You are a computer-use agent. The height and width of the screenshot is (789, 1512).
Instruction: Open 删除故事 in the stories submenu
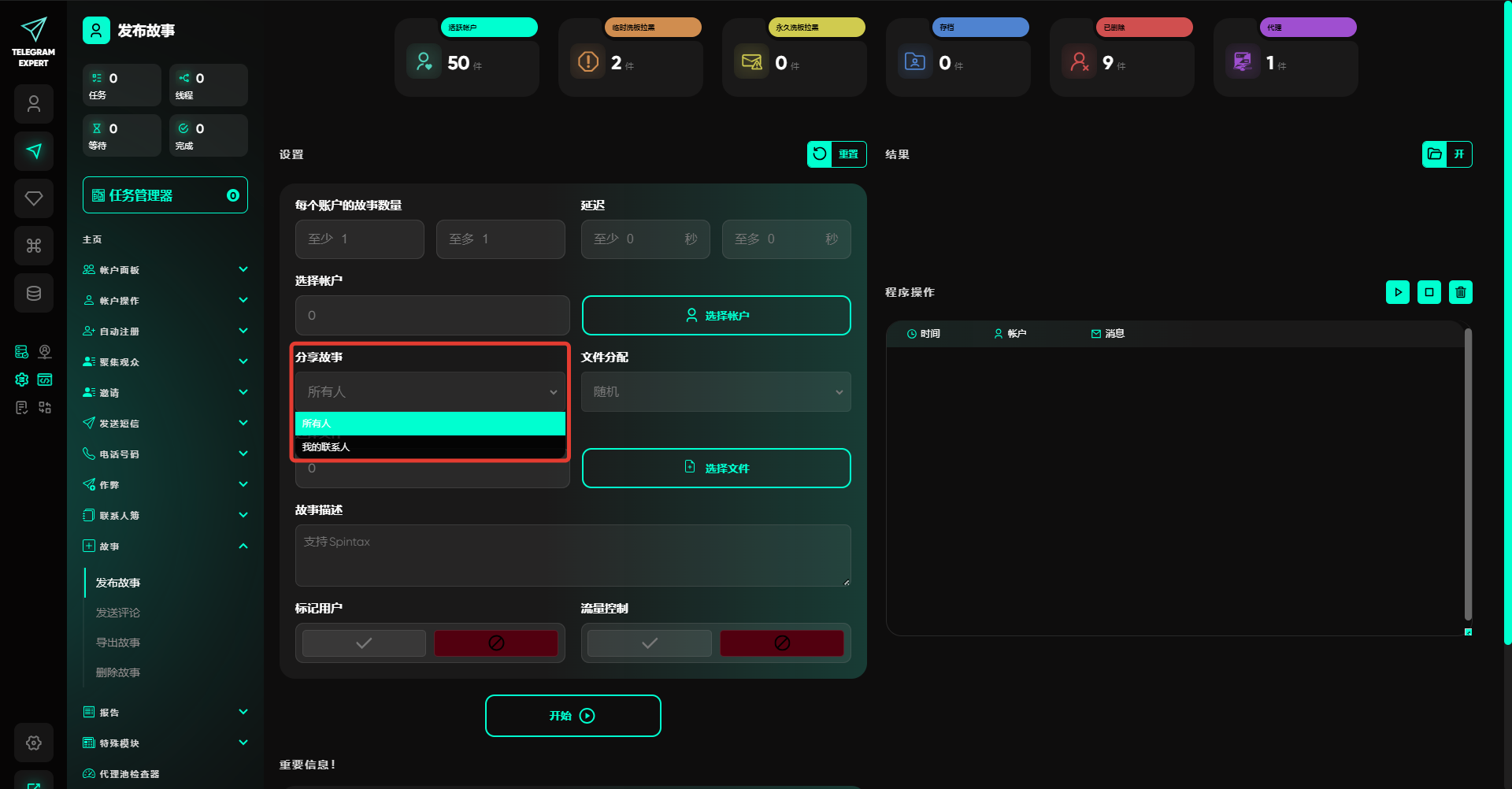point(118,672)
